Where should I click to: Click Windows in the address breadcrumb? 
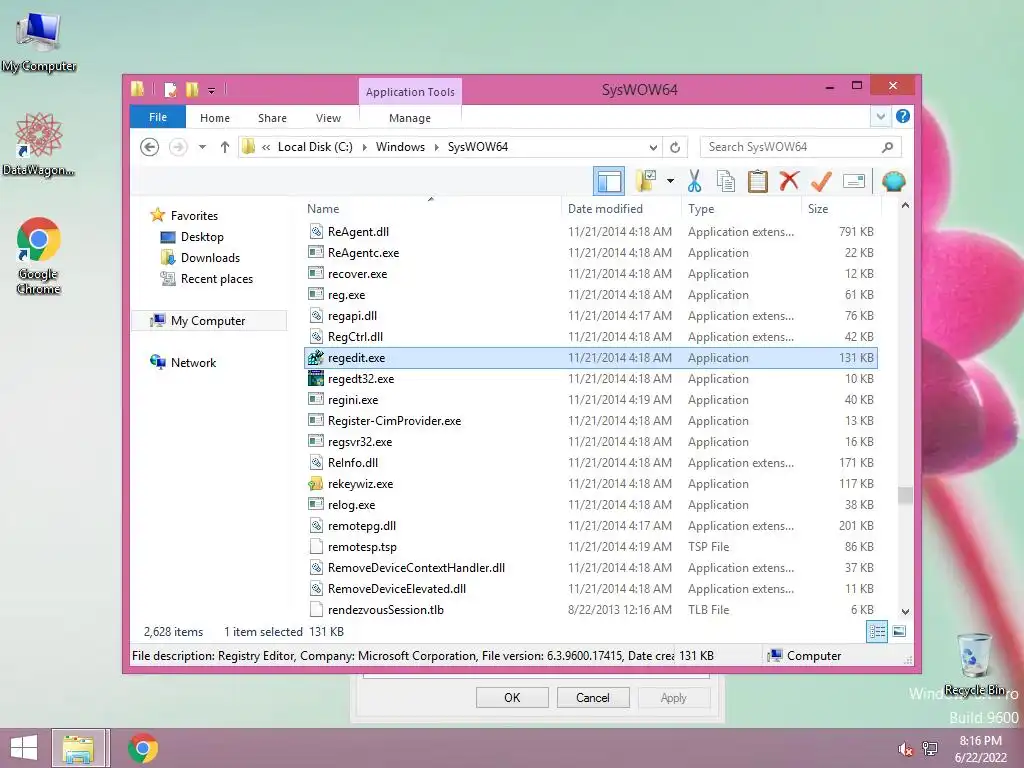(x=400, y=147)
